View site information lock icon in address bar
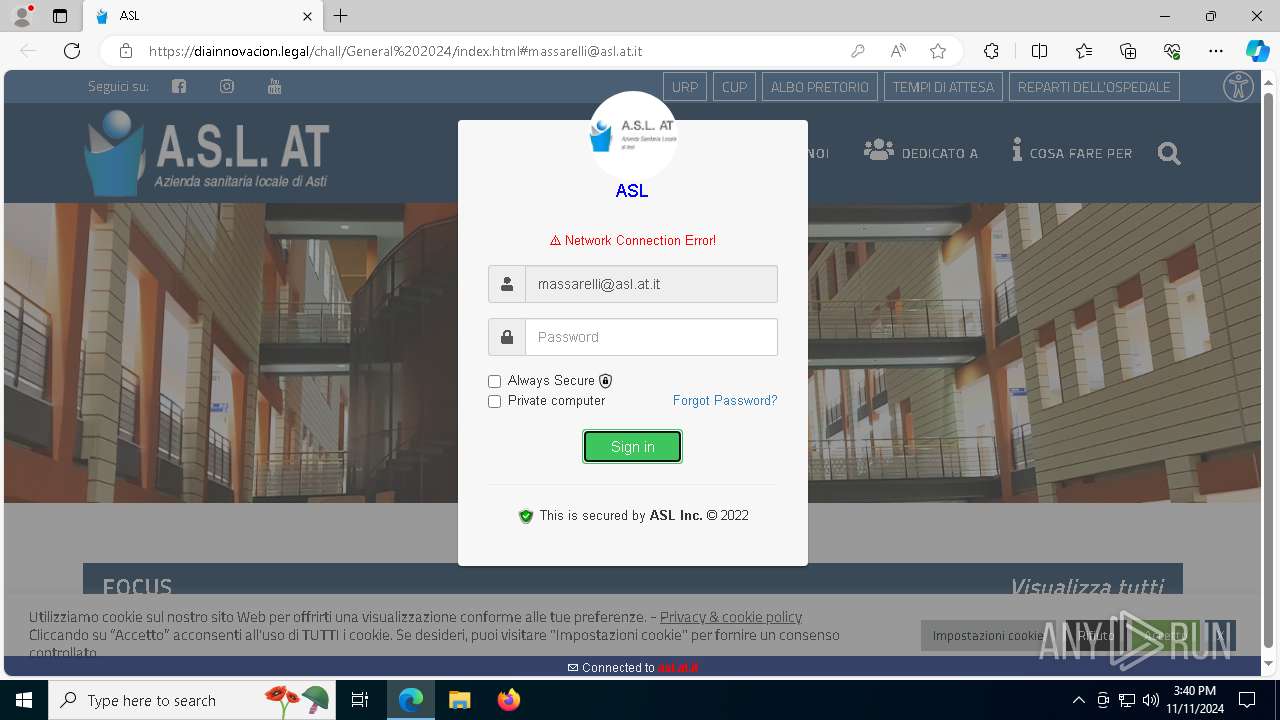 (126, 51)
